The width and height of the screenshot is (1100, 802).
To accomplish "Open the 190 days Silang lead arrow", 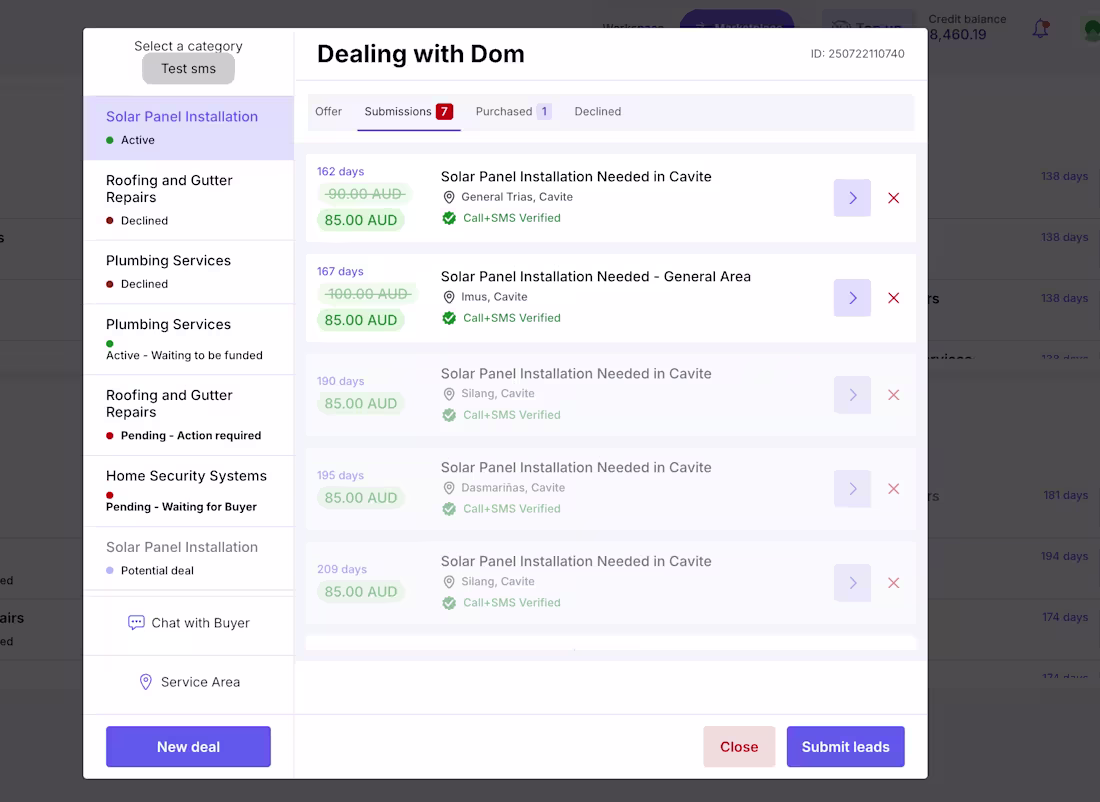I will 852,395.
